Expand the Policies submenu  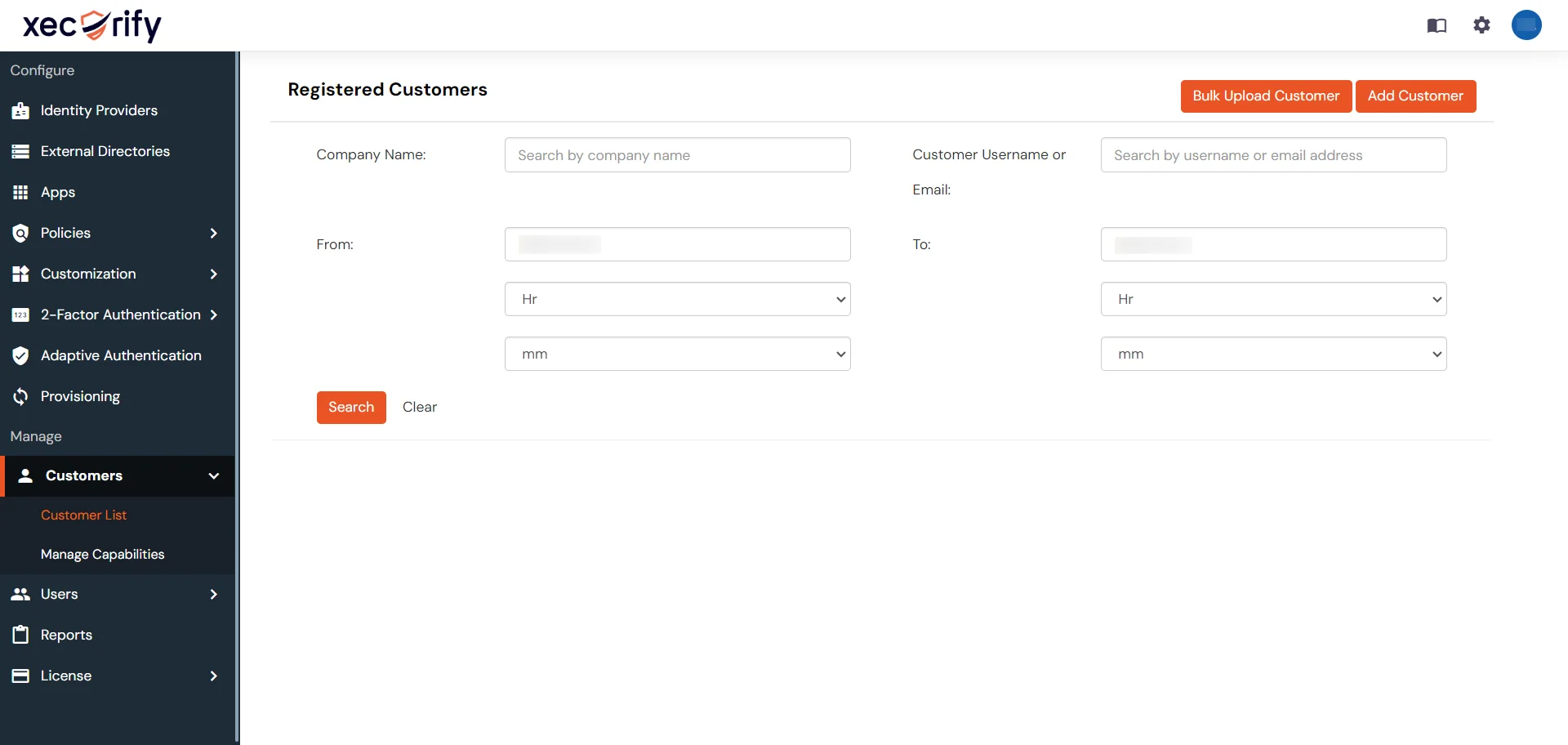pos(213,233)
